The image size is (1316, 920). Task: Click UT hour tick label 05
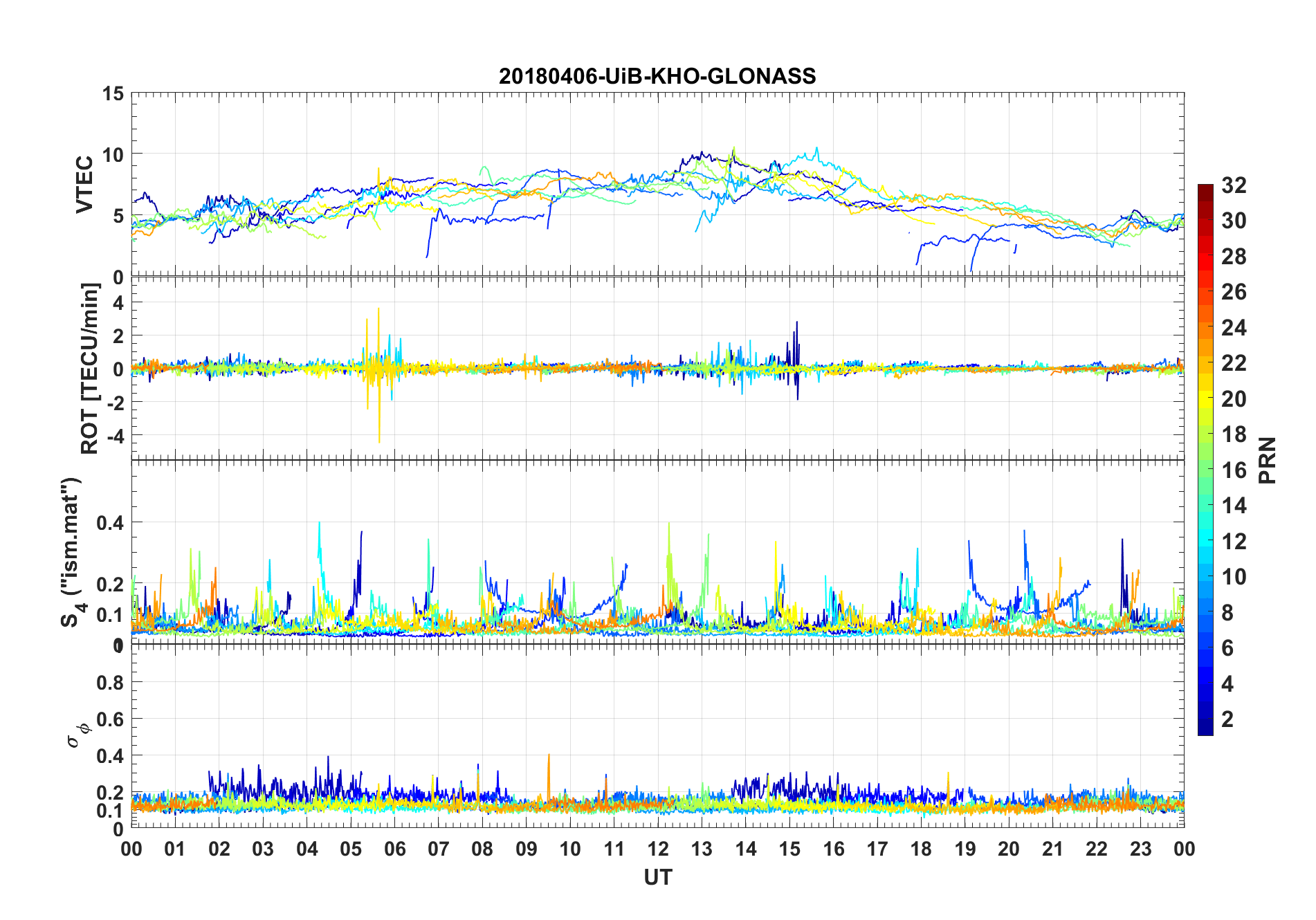click(x=351, y=849)
